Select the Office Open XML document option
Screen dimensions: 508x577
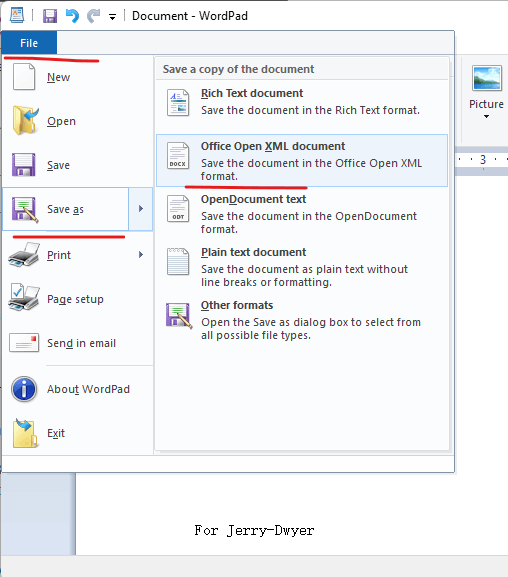(302, 160)
